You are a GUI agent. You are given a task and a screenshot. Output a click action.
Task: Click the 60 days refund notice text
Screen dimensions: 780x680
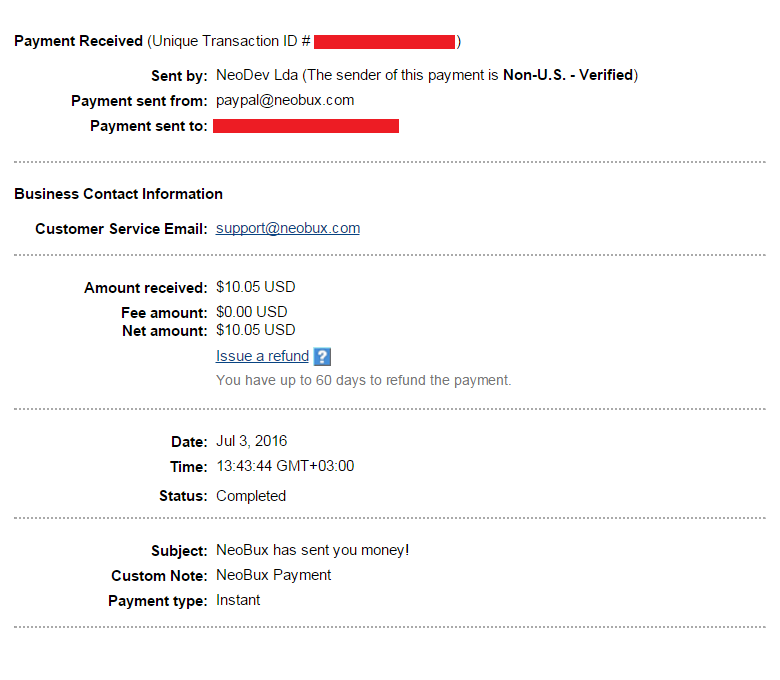(363, 381)
